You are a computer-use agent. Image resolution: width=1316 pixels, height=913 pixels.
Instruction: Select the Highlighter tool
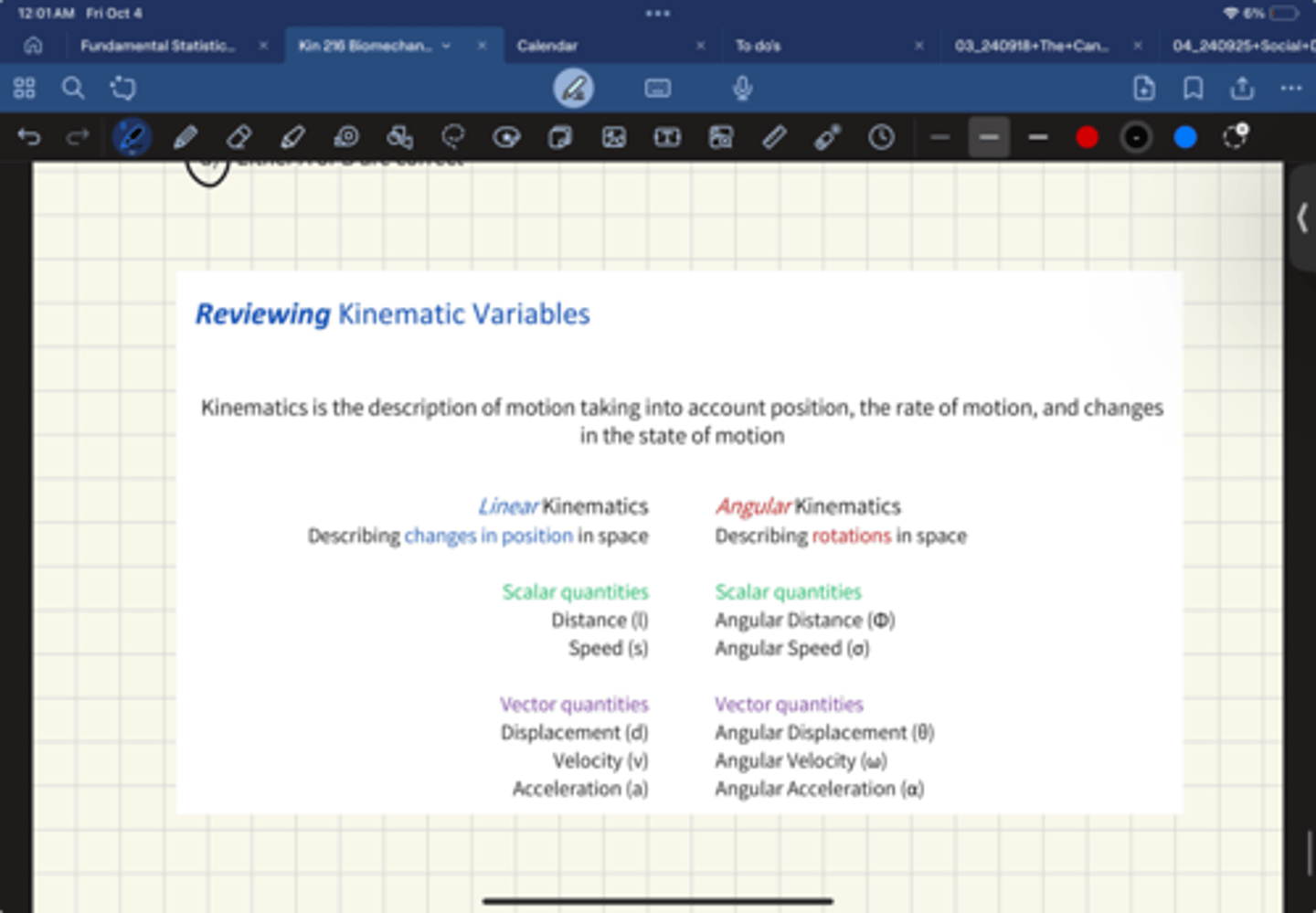pyautogui.click(x=292, y=138)
